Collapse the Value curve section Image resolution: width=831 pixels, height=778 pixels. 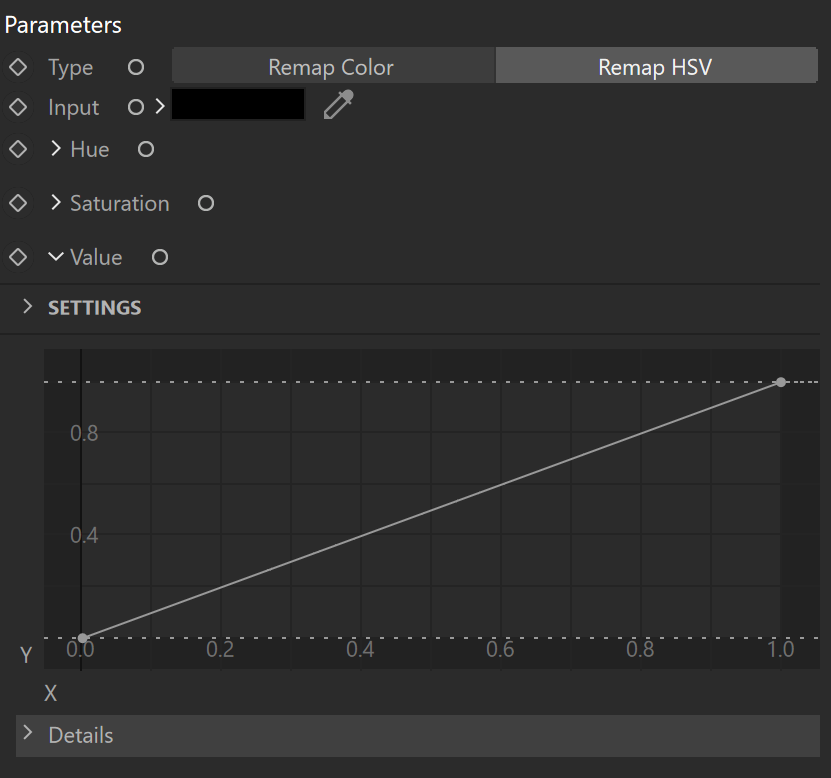(x=56, y=257)
